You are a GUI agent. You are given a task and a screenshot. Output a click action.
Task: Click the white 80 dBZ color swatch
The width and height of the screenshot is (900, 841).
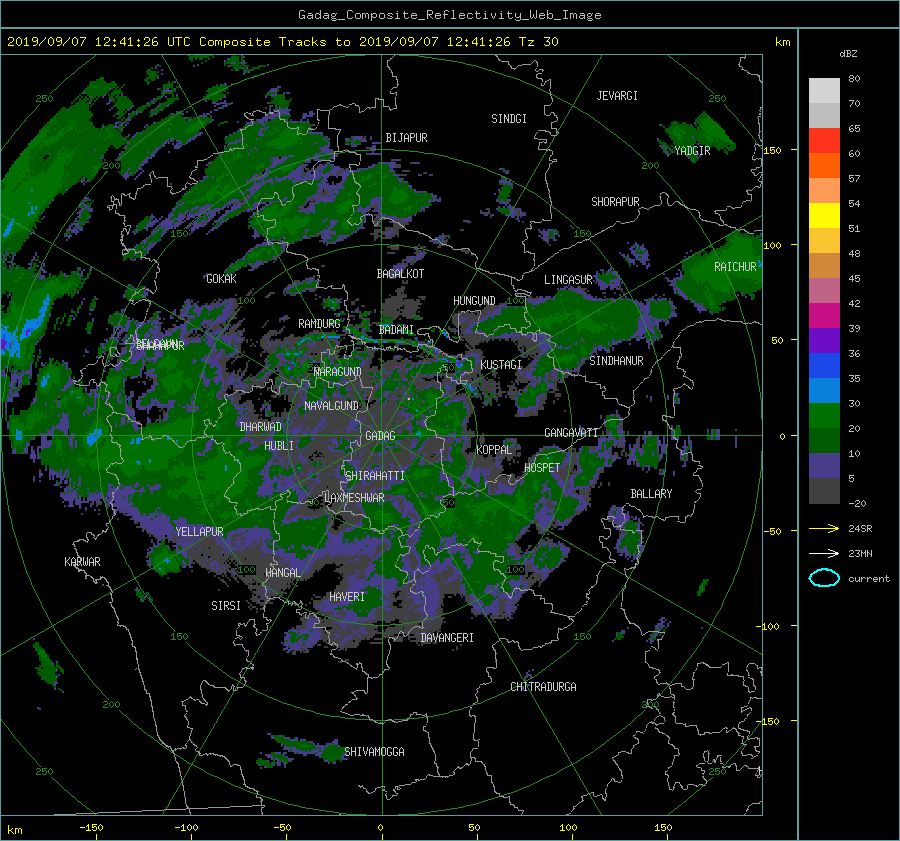pos(824,90)
